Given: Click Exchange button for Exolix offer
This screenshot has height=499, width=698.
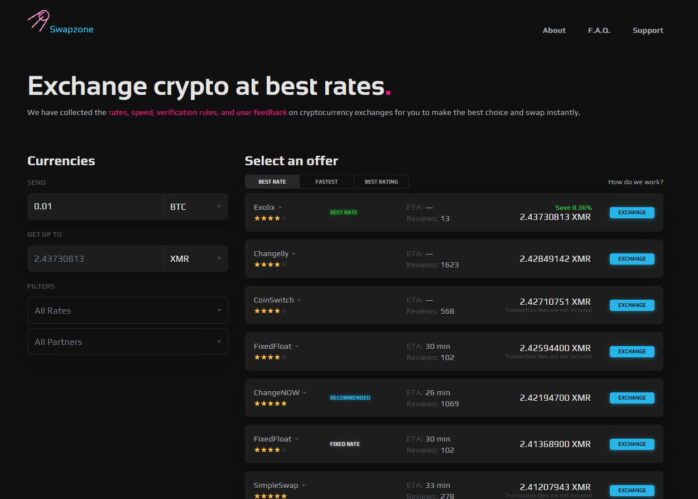Looking at the screenshot, I should click(631, 213).
